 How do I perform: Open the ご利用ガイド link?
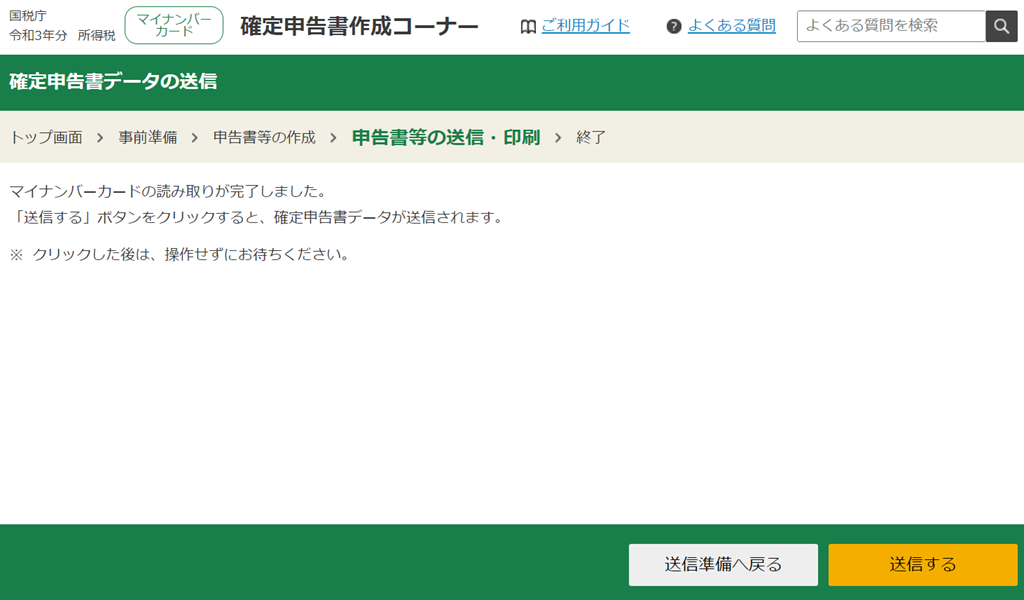coord(585,26)
